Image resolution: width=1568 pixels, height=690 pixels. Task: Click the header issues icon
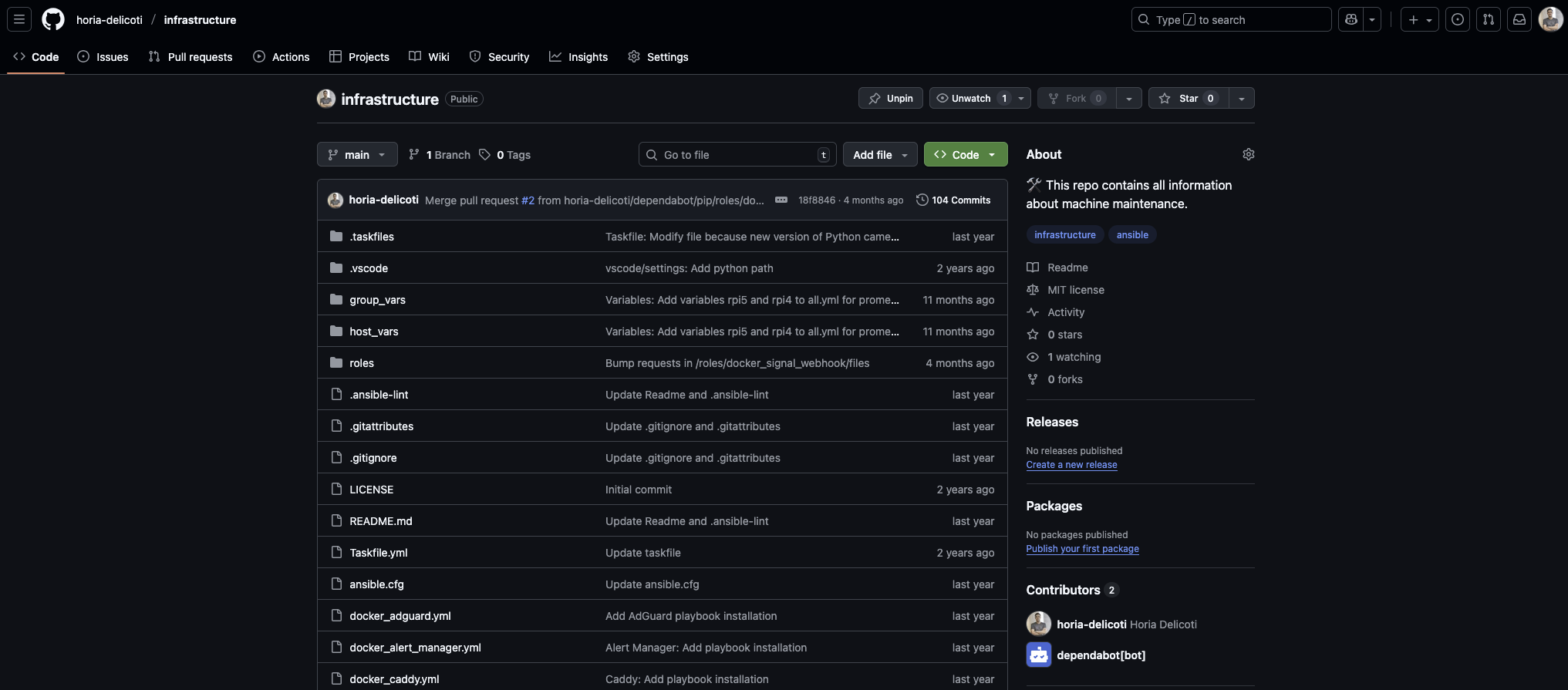coord(1457,20)
